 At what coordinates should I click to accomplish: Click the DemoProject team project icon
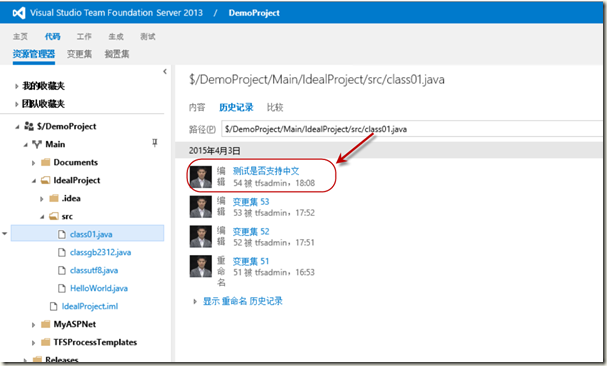pyautogui.click(x=29, y=126)
